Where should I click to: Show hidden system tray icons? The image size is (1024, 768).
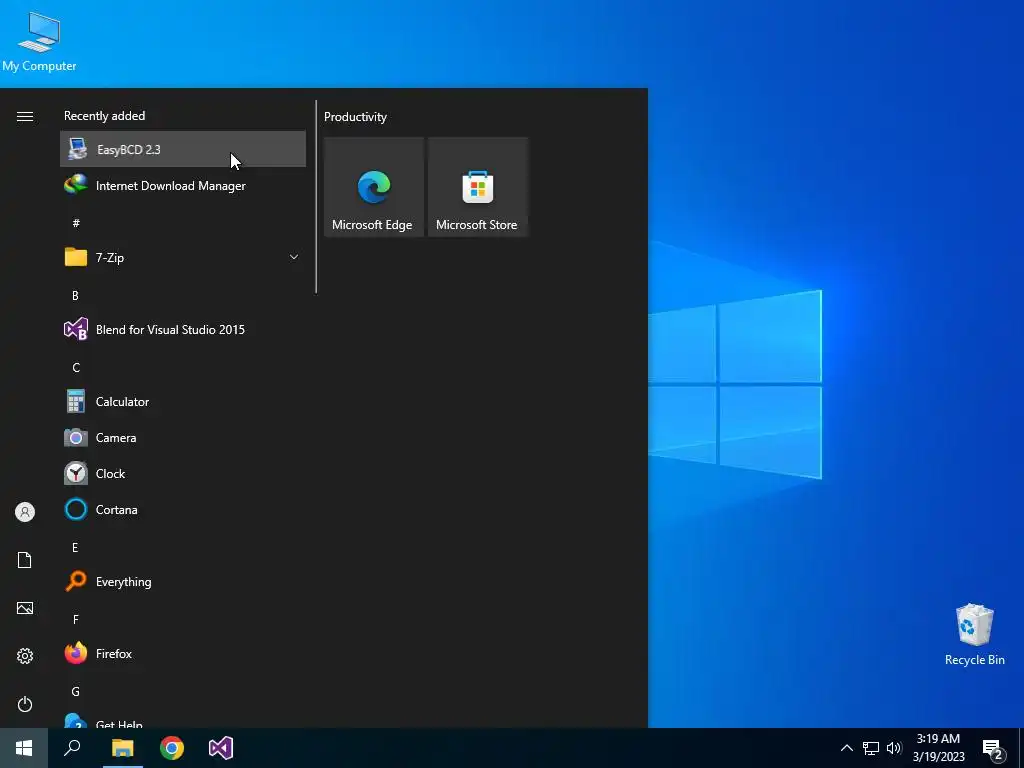pyautogui.click(x=846, y=748)
